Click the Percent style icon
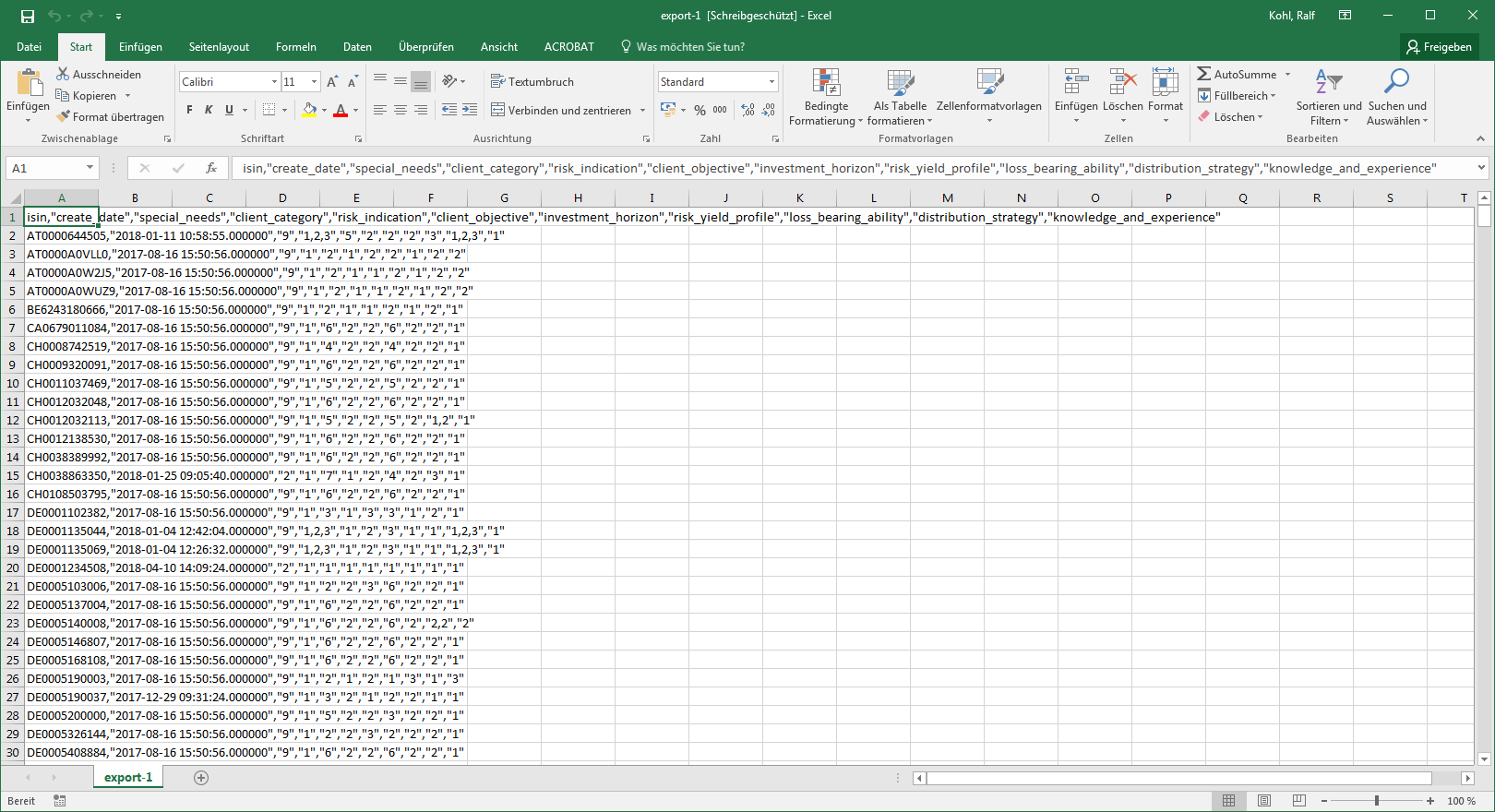The width and height of the screenshot is (1495, 812). 700,110
